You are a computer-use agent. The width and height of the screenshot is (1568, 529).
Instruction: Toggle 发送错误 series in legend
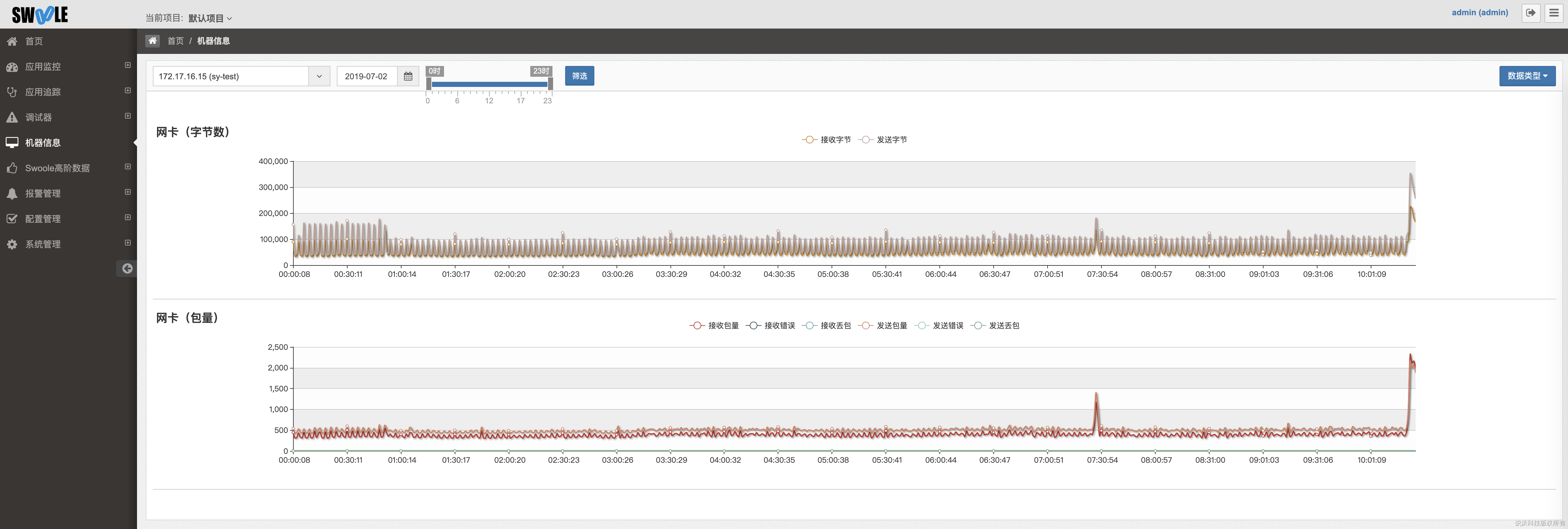tap(938, 326)
